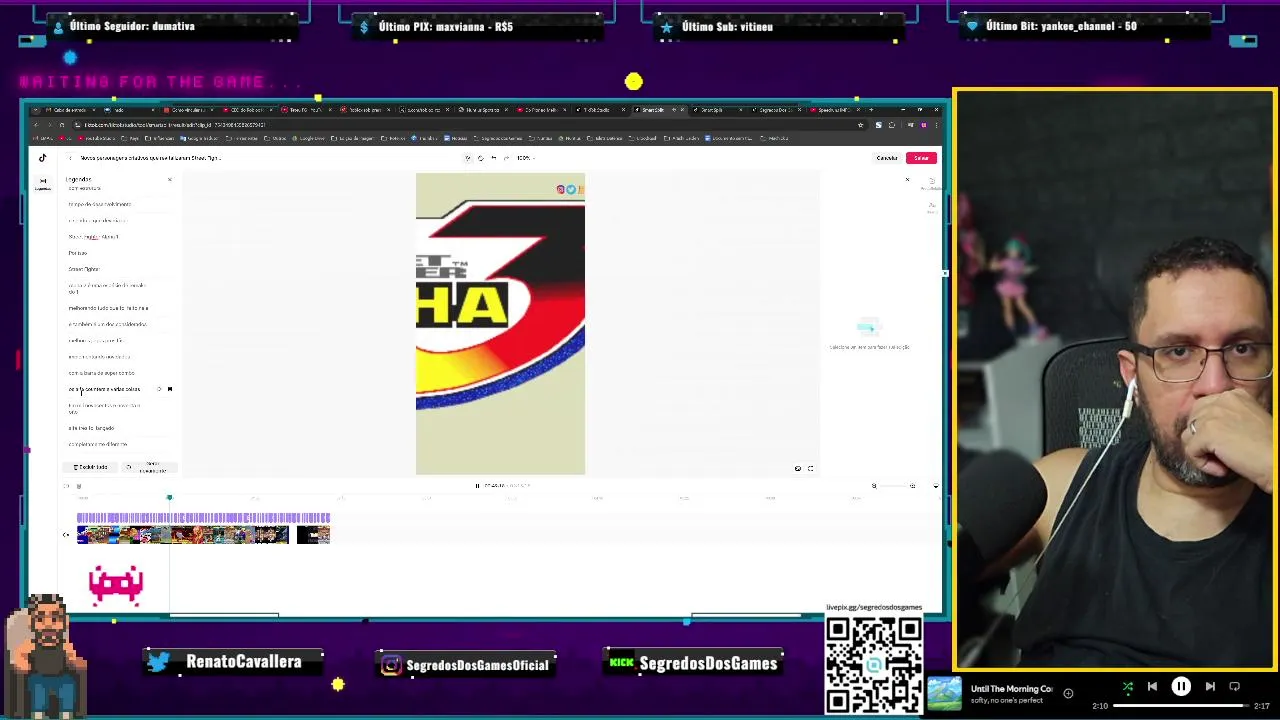
Task: Open the Chrome three-dot menu
Action: pyautogui.click(x=937, y=125)
